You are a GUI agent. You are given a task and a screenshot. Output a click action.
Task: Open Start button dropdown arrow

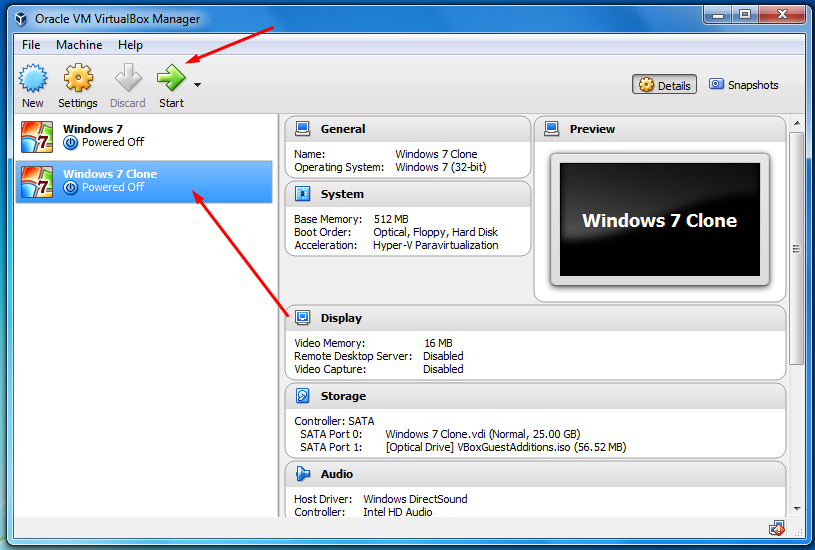198,85
